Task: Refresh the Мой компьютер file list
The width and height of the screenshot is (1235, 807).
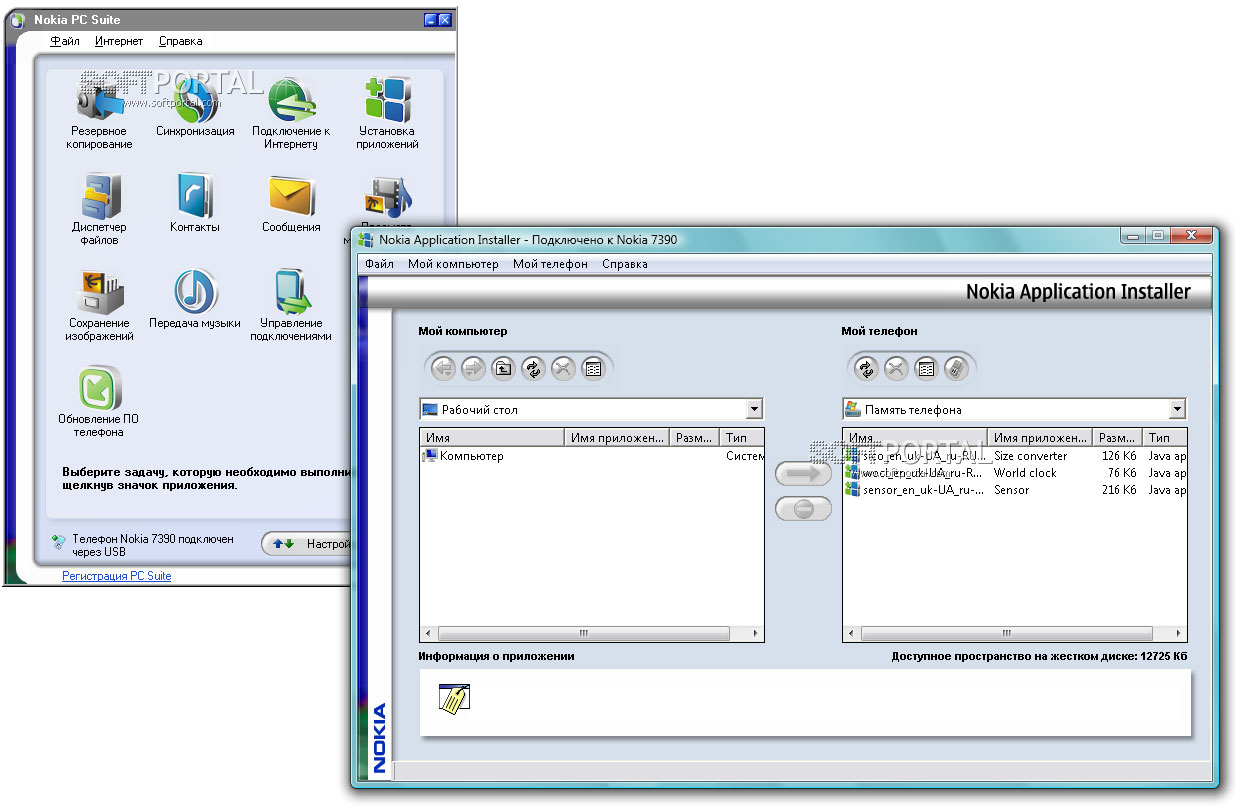Action: [x=533, y=368]
